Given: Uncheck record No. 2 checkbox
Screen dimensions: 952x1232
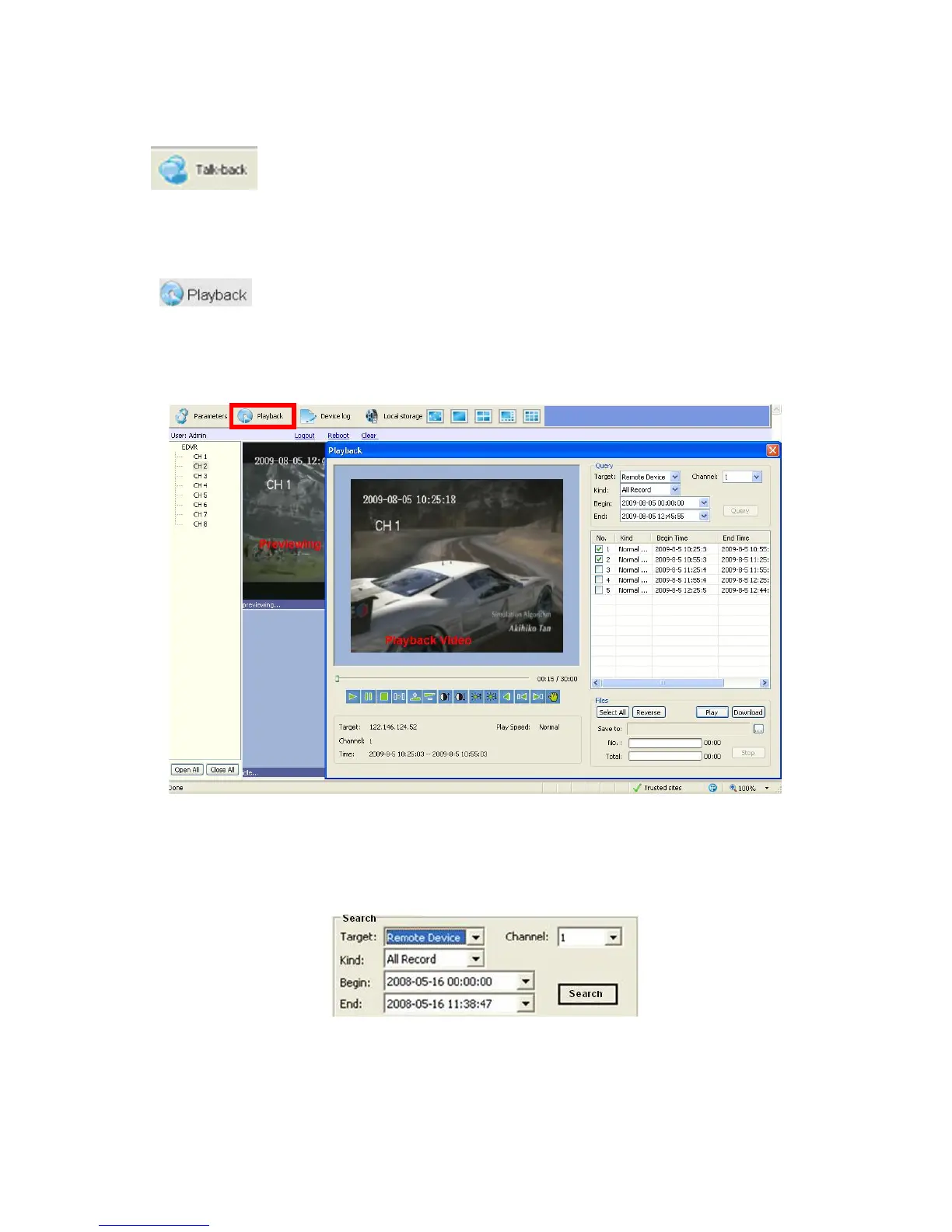Looking at the screenshot, I should tap(599, 559).
